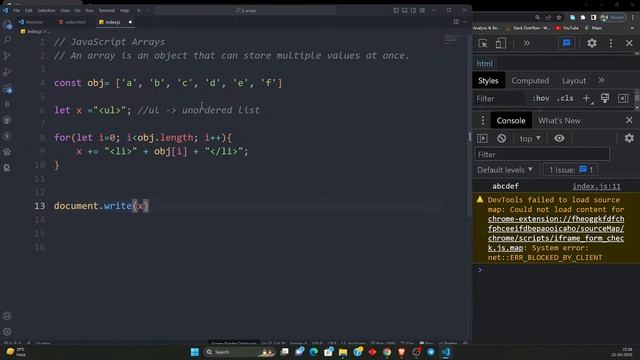Open Run and Debug in the activity bar
The width and height of the screenshot is (640, 360).
pyautogui.click(x=7, y=72)
